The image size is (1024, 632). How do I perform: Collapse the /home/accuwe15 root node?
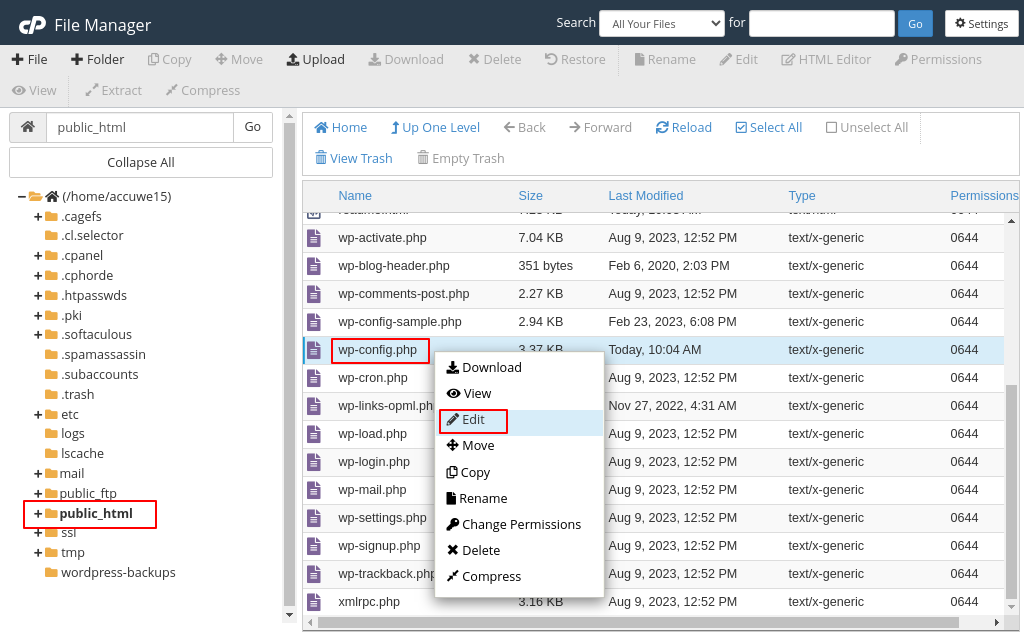(22, 197)
